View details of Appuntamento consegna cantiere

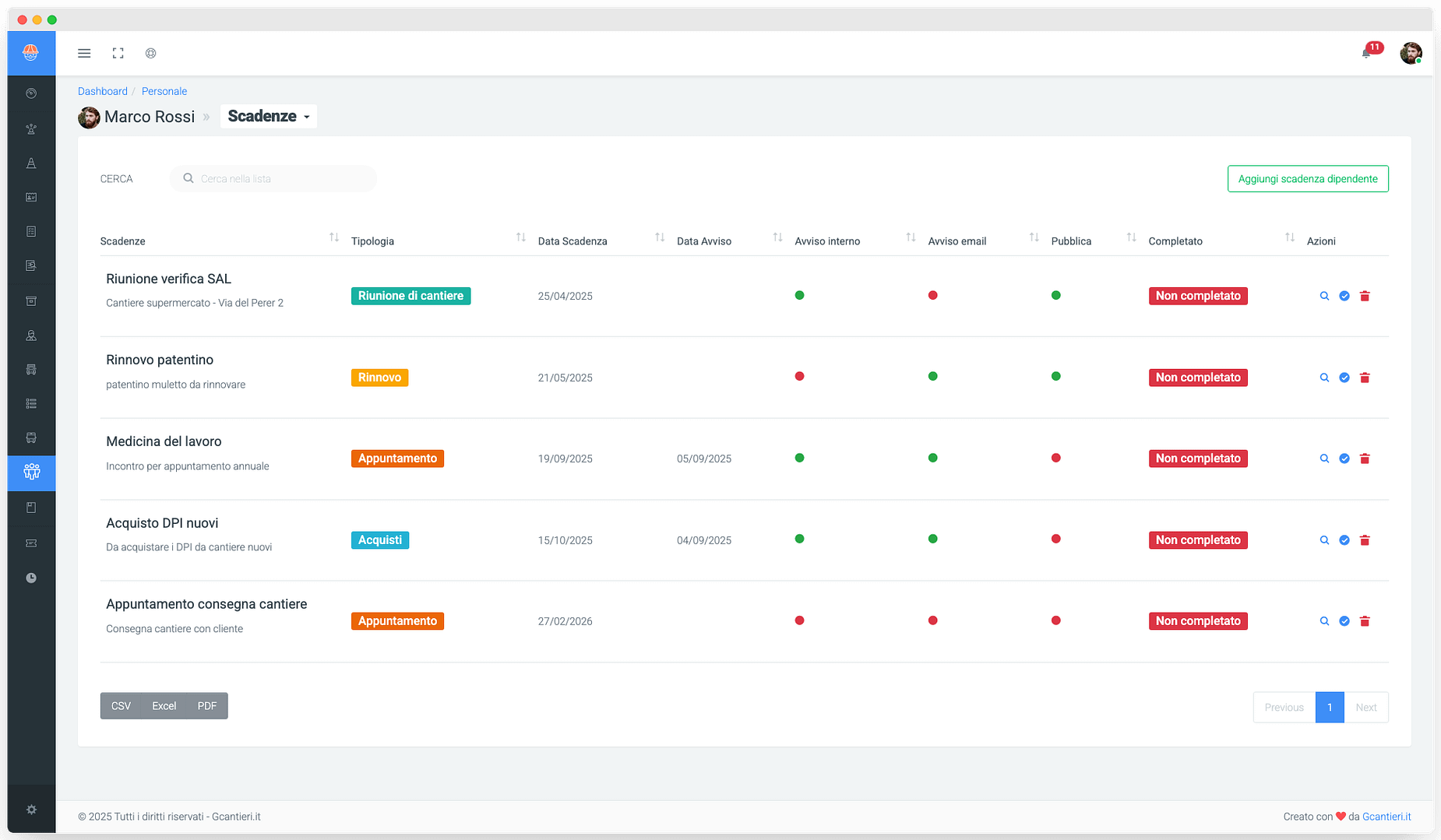click(x=1324, y=621)
